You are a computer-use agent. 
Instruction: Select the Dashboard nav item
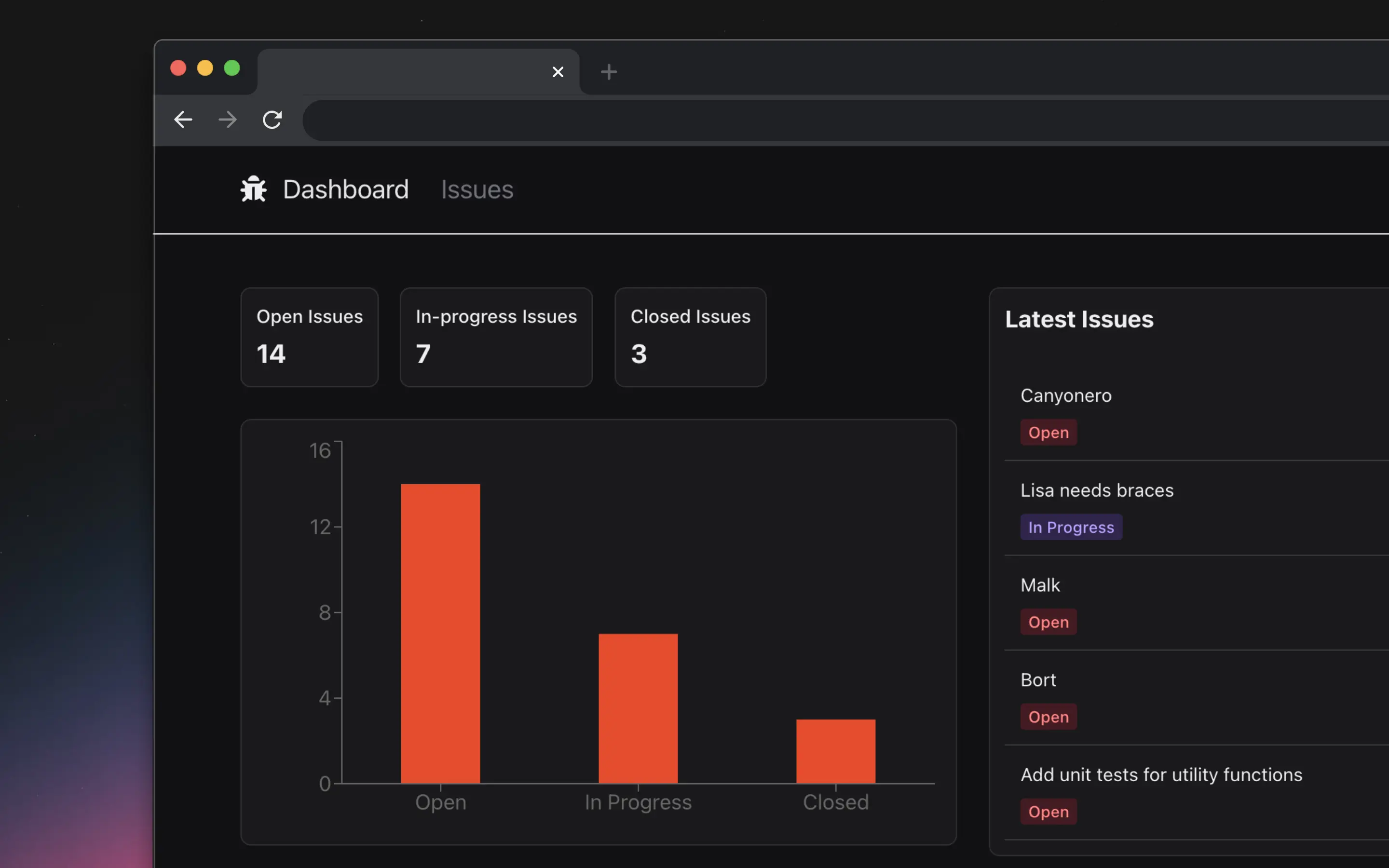(x=345, y=190)
